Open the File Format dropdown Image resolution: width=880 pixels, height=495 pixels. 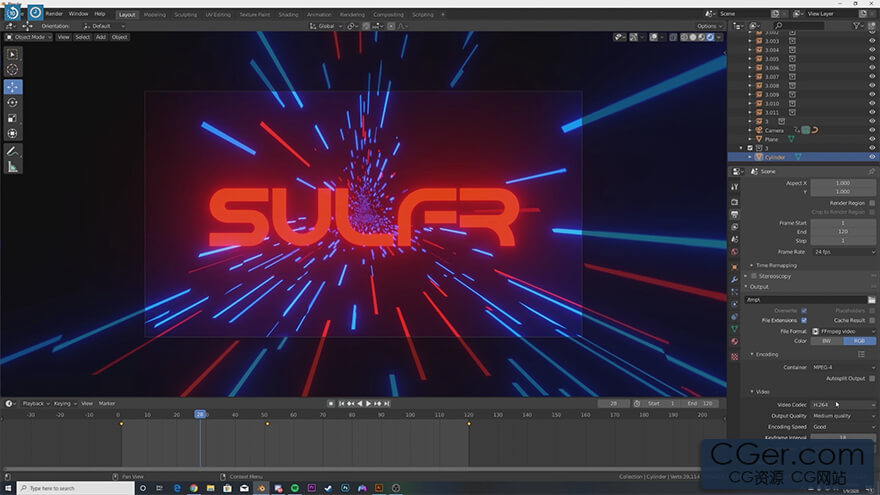[x=844, y=332]
